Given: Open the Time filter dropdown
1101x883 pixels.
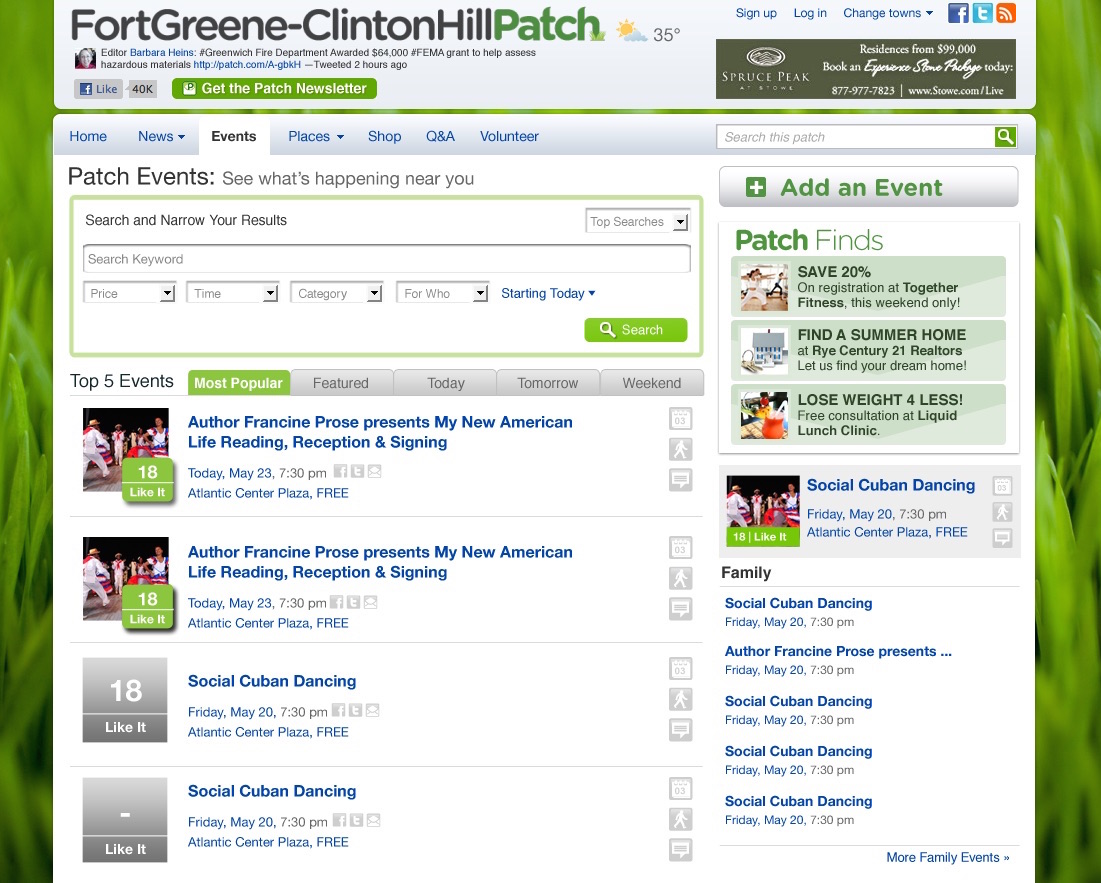Looking at the screenshot, I should point(232,293).
